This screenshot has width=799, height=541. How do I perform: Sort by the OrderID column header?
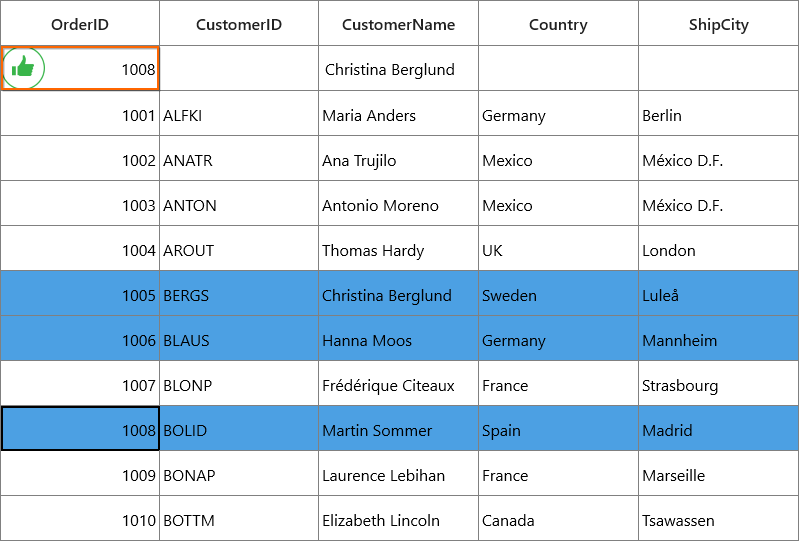click(x=80, y=23)
